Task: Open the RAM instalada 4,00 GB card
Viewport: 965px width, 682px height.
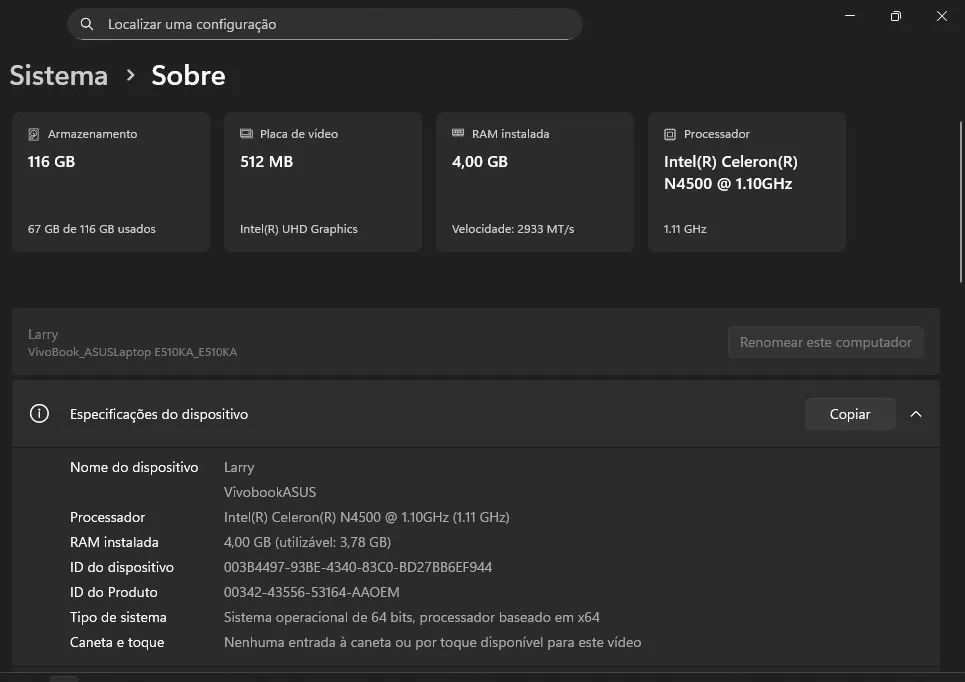Action: (535, 182)
